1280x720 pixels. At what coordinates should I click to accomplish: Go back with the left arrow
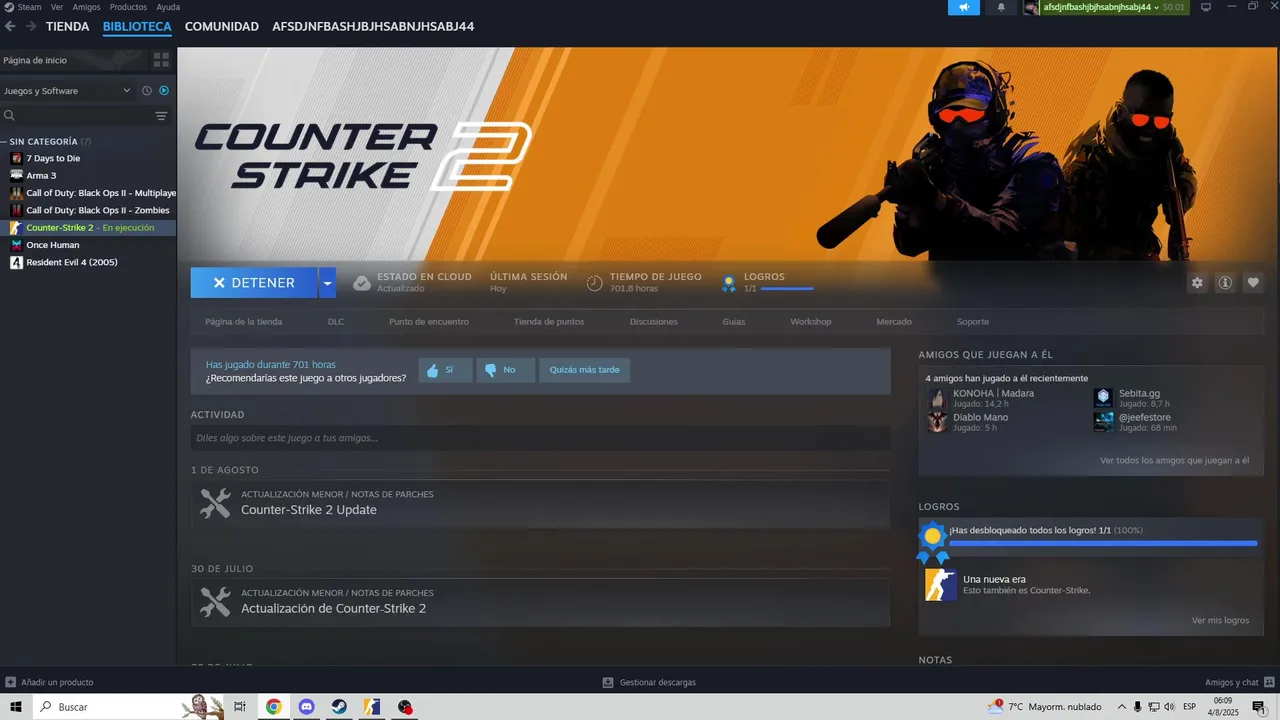coord(10,26)
